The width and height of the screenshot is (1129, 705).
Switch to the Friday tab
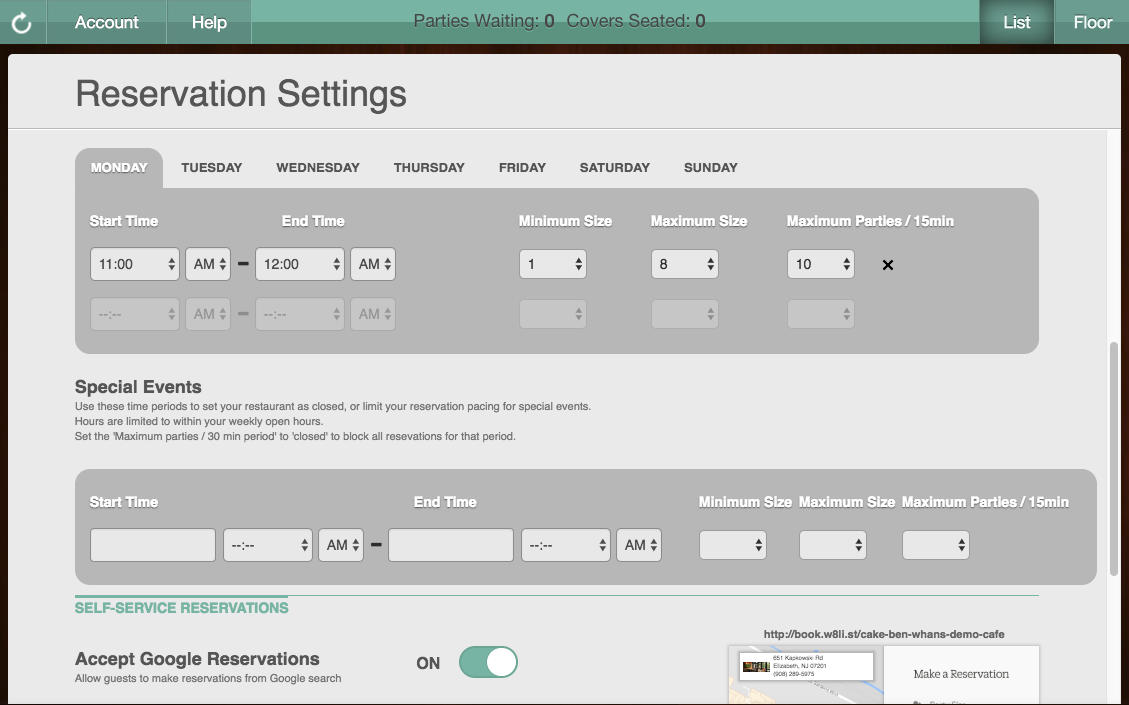tap(522, 168)
